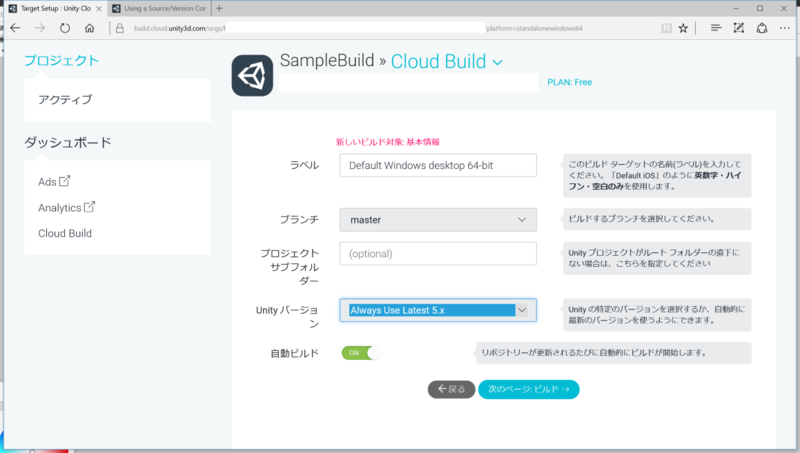Image resolution: width=800 pixels, height=453 pixels.
Task: Open reading view book icon
Action: [666, 28]
